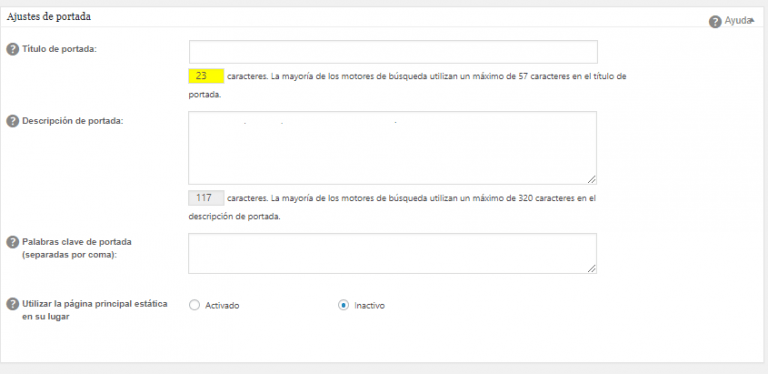
Task: Focus the Descripción de portada text area
Action: [x=392, y=148]
